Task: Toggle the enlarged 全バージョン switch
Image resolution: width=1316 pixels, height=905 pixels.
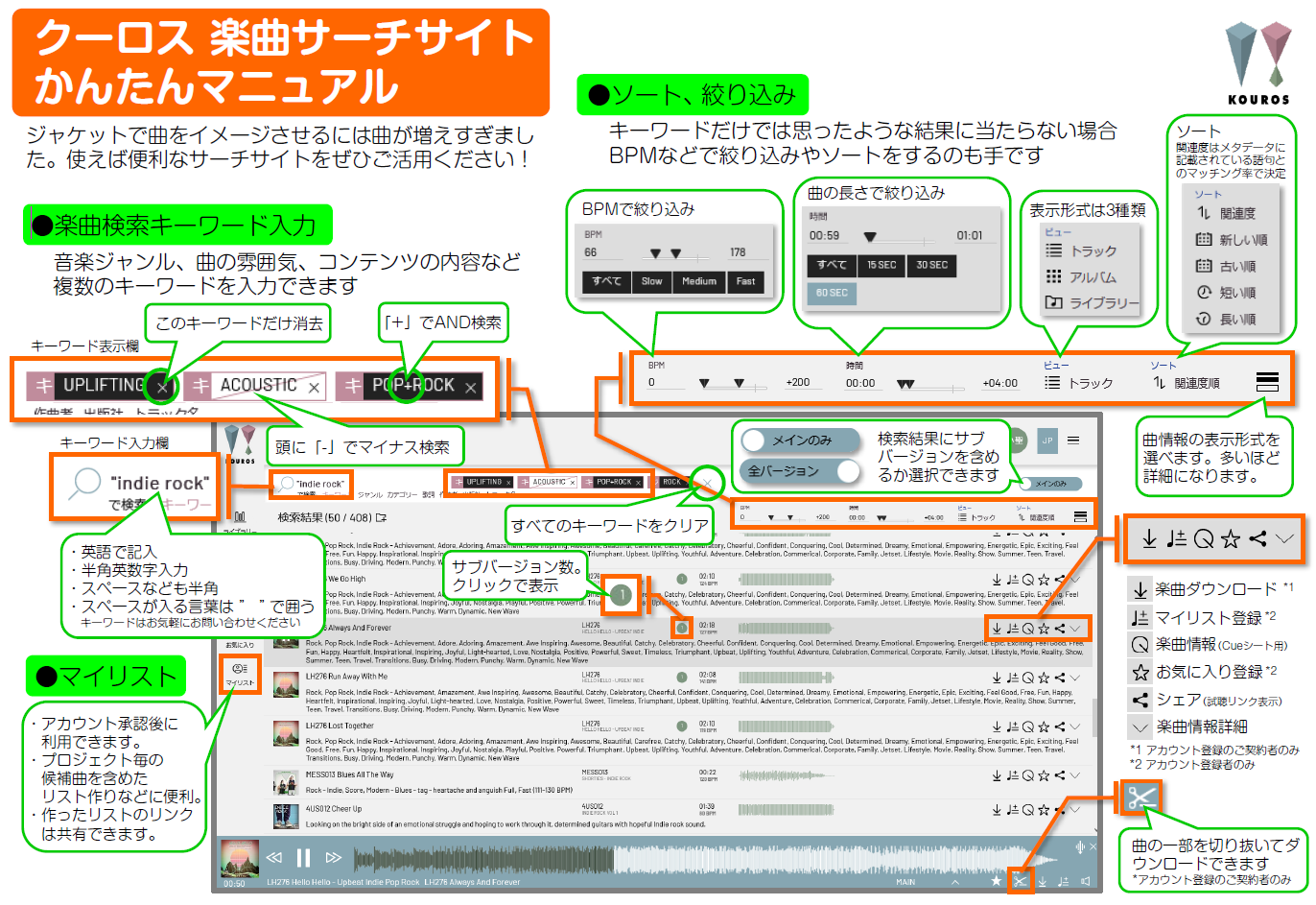Action: [800, 471]
